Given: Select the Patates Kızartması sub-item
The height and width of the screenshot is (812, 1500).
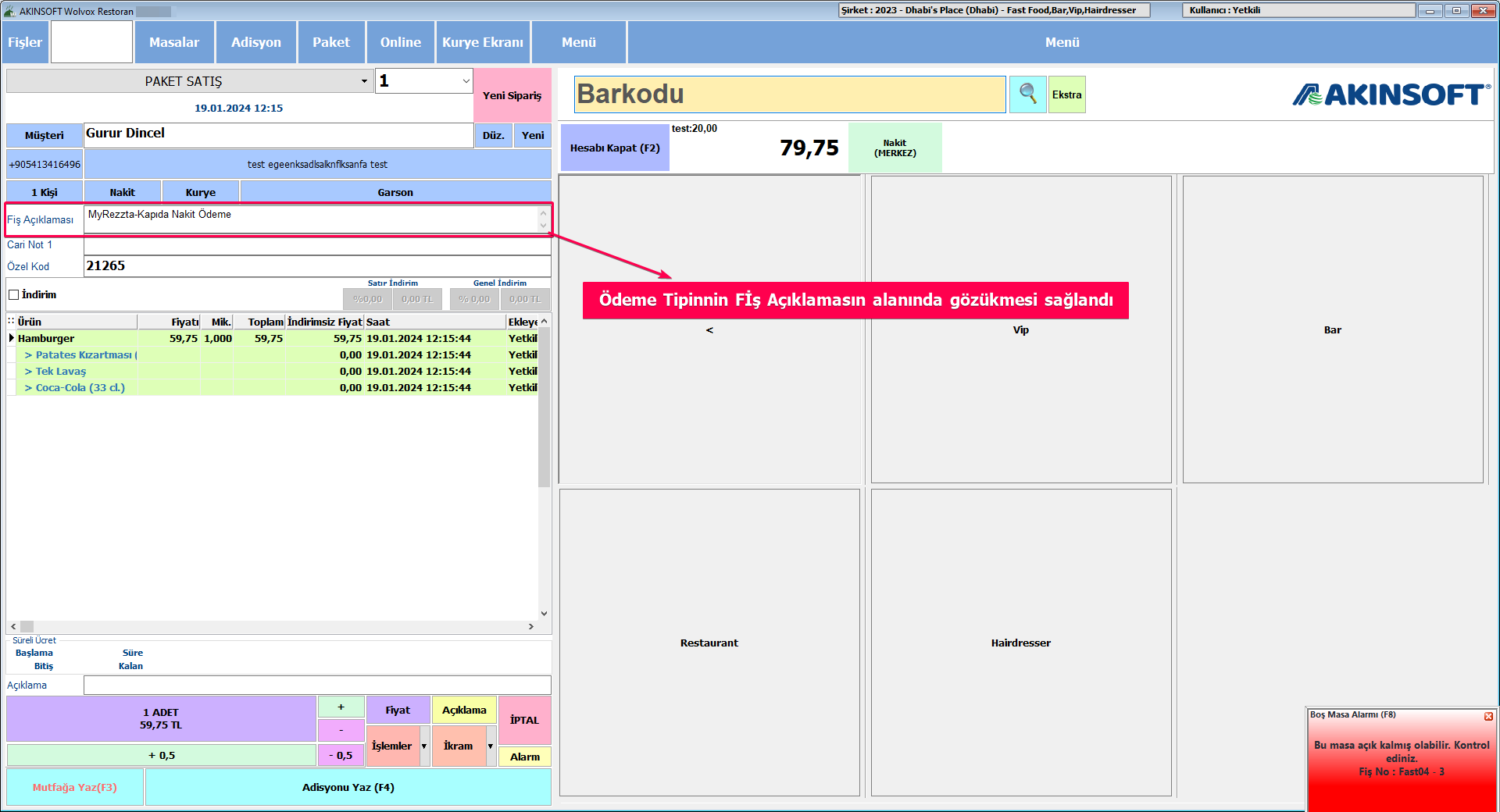Looking at the screenshot, I should pyautogui.click(x=273, y=354).
